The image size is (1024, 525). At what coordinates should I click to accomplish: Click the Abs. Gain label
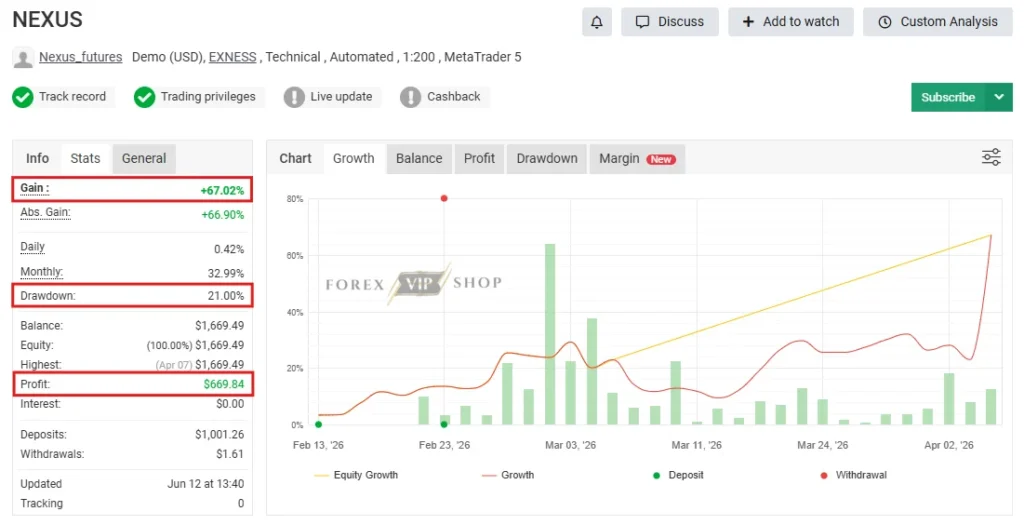click(x=45, y=213)
